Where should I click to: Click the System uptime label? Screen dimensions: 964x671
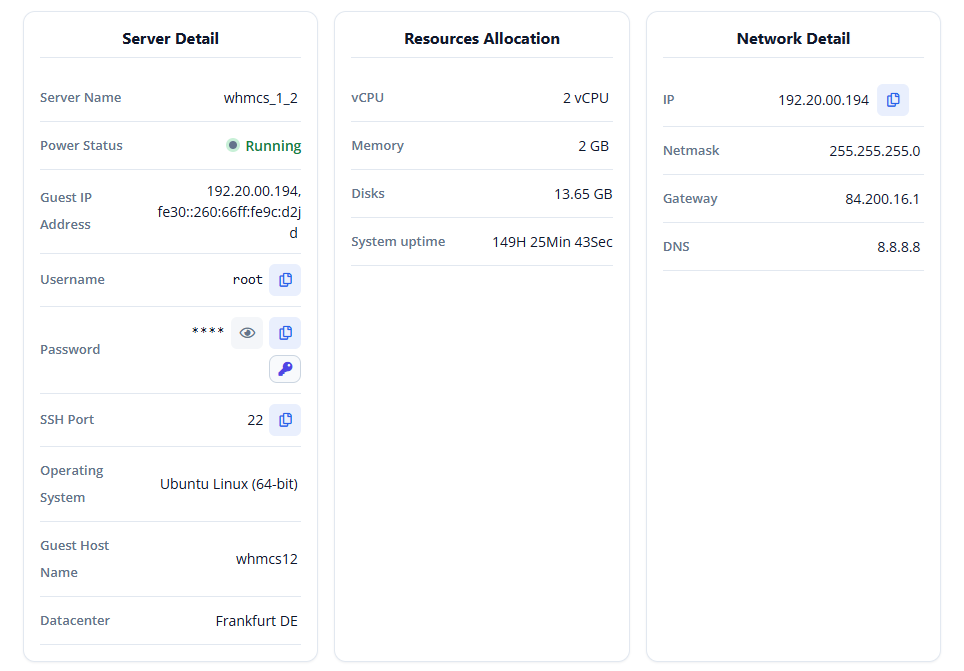tap(398, 242)
